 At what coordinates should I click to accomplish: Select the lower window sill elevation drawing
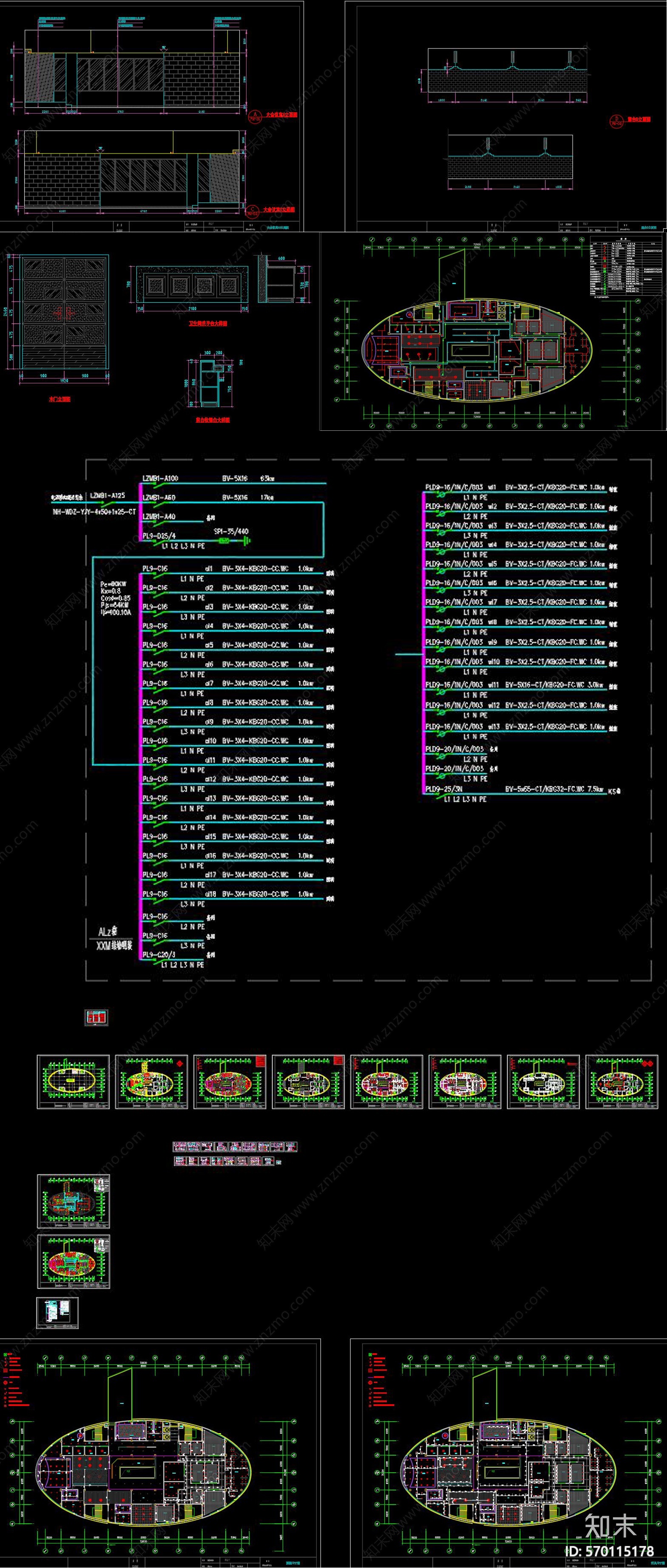[511, 158]
